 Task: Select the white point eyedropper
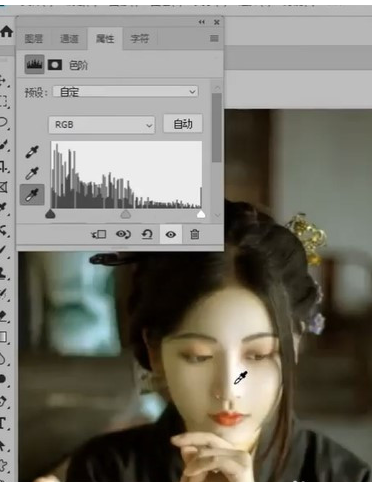32,195
